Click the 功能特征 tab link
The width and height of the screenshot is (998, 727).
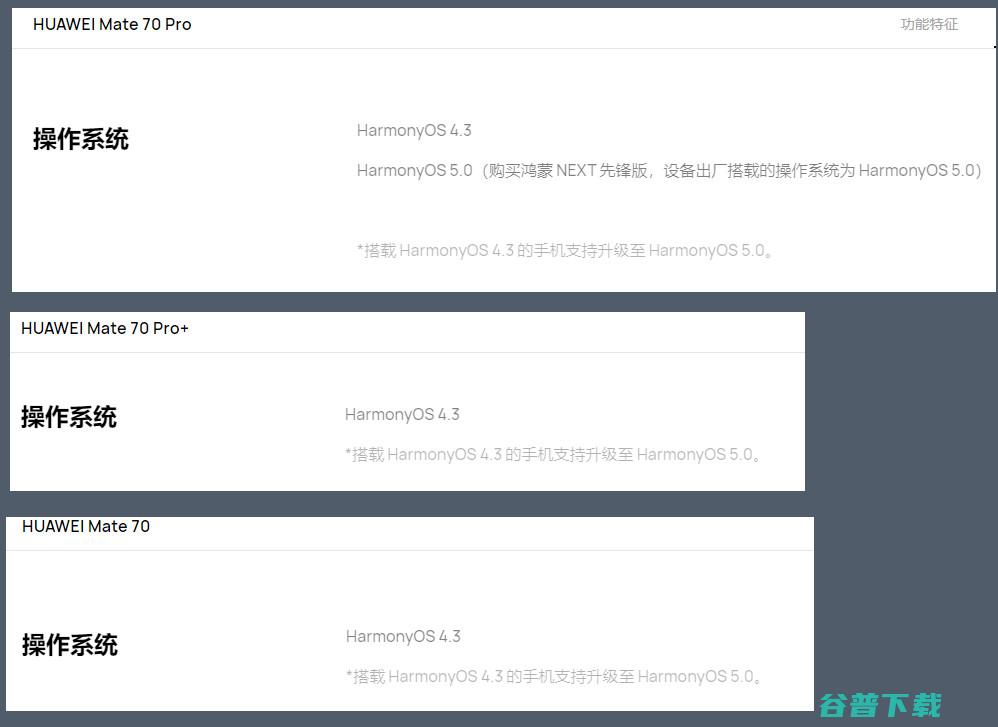coord(929,24)
